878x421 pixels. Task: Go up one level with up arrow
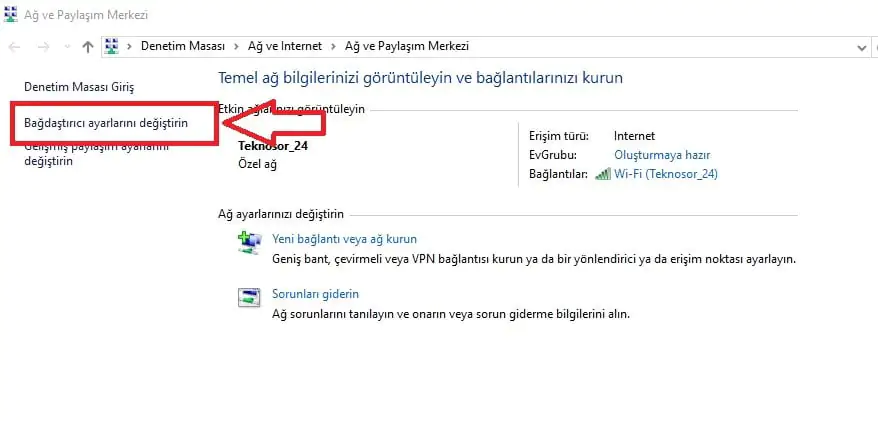[x=87, y=47]
